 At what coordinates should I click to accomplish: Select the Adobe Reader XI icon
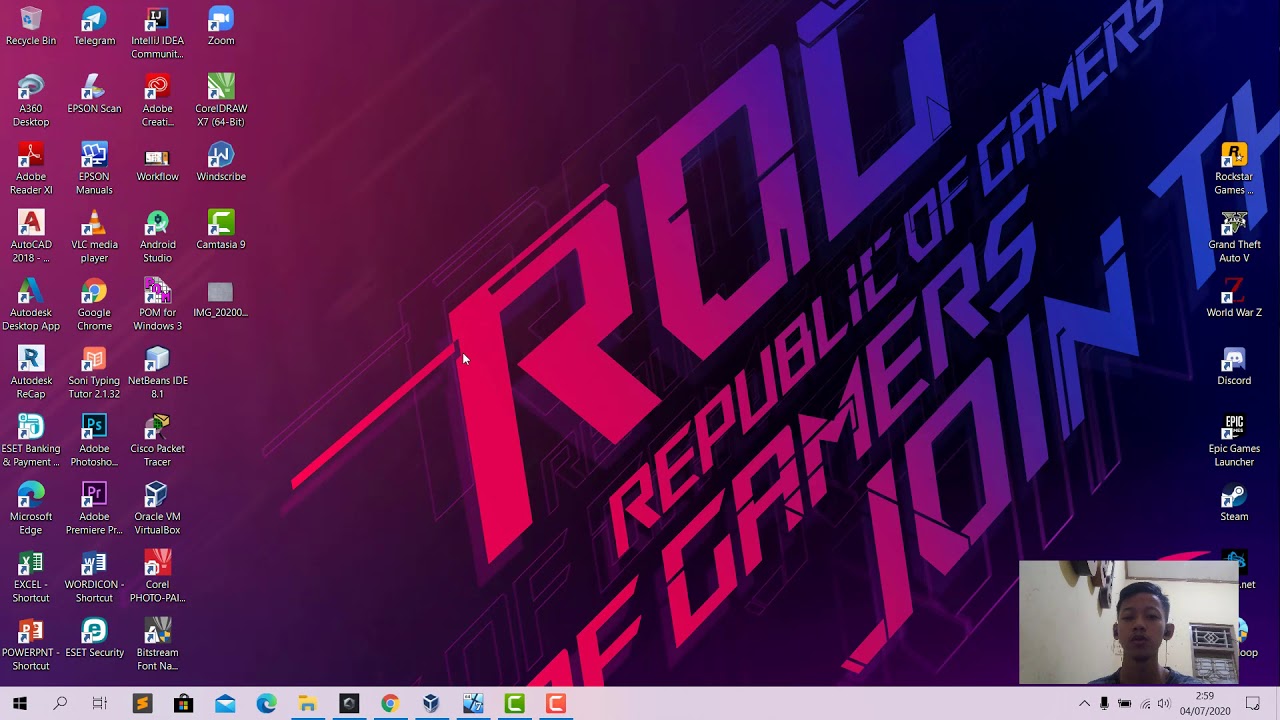31,169
